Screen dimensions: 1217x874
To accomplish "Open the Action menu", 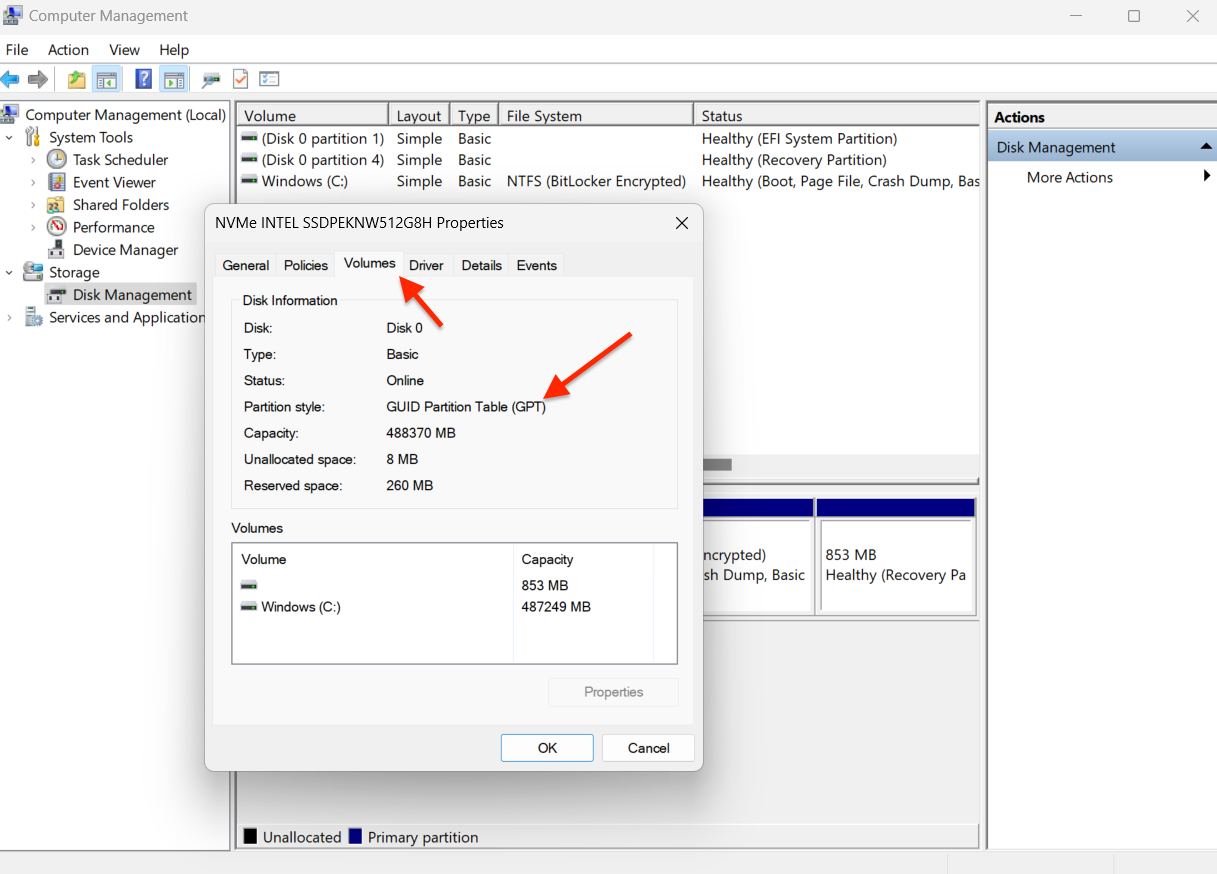I will tap(68, 49).
